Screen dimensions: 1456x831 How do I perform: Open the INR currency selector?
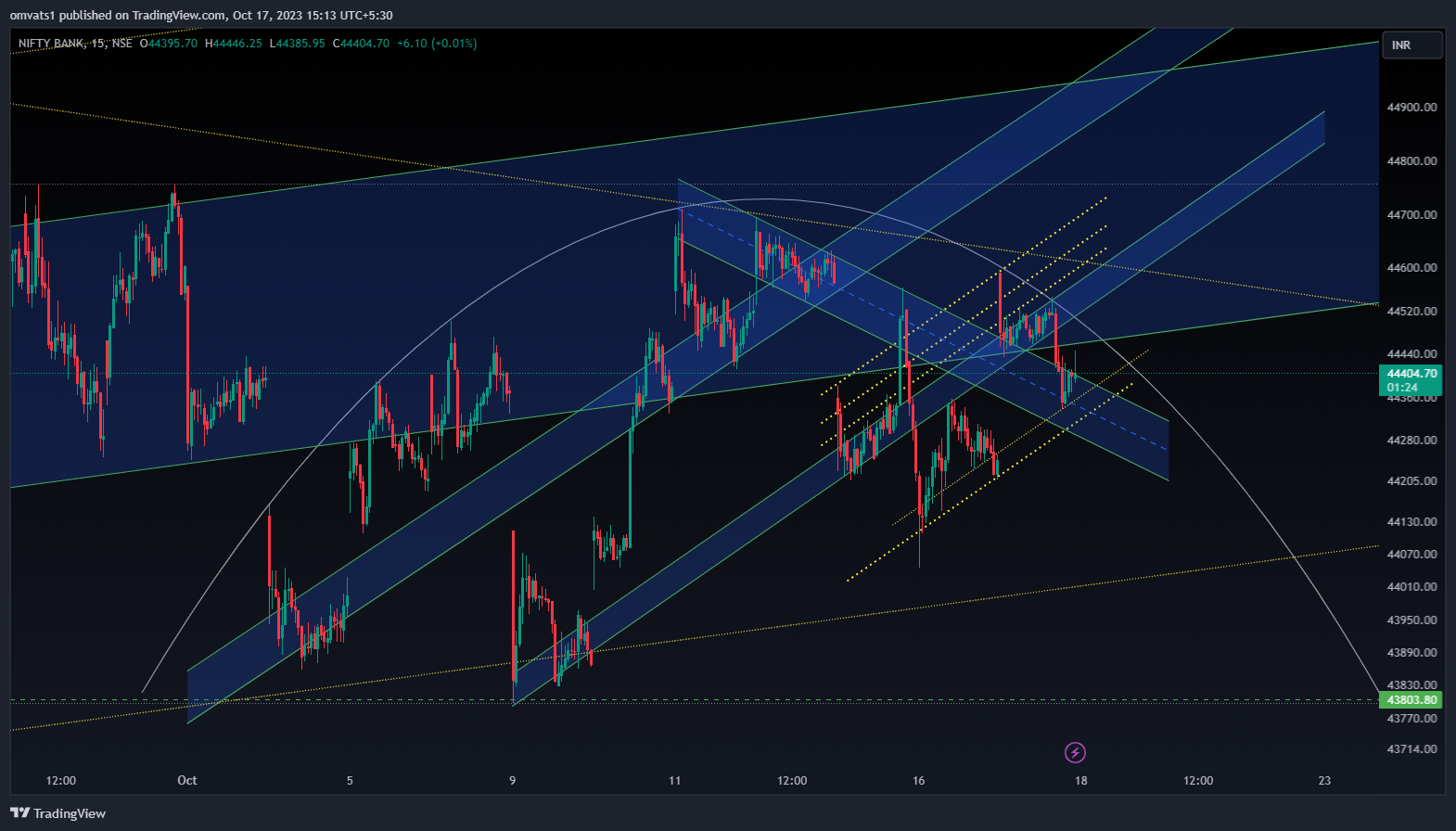click(x=1412, y=45)
